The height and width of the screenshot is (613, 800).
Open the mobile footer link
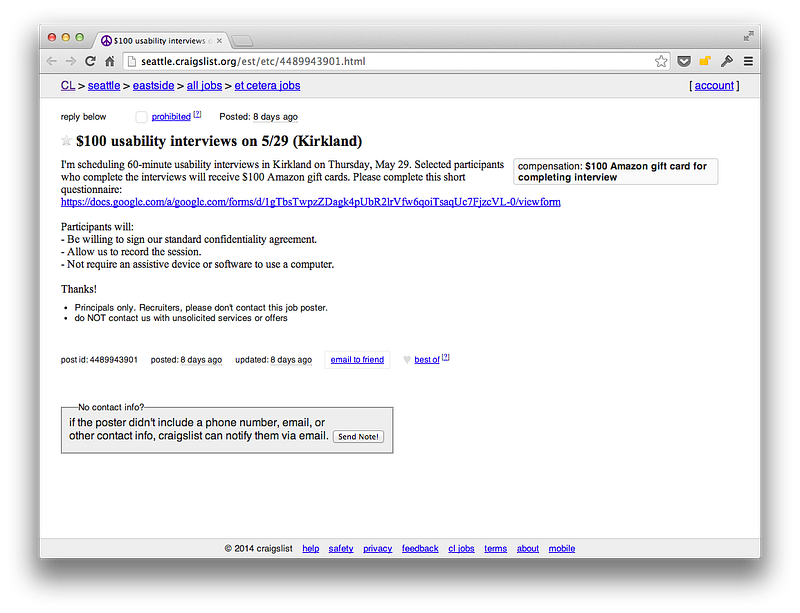[x=562, y=549]
